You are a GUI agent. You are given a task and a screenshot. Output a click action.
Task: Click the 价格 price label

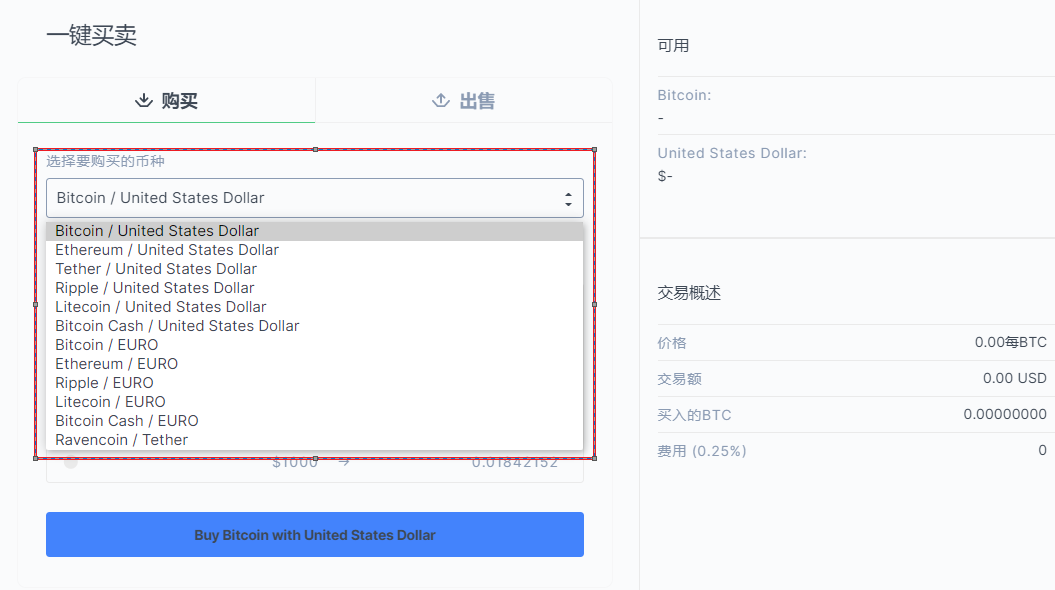tap(671, 343)
